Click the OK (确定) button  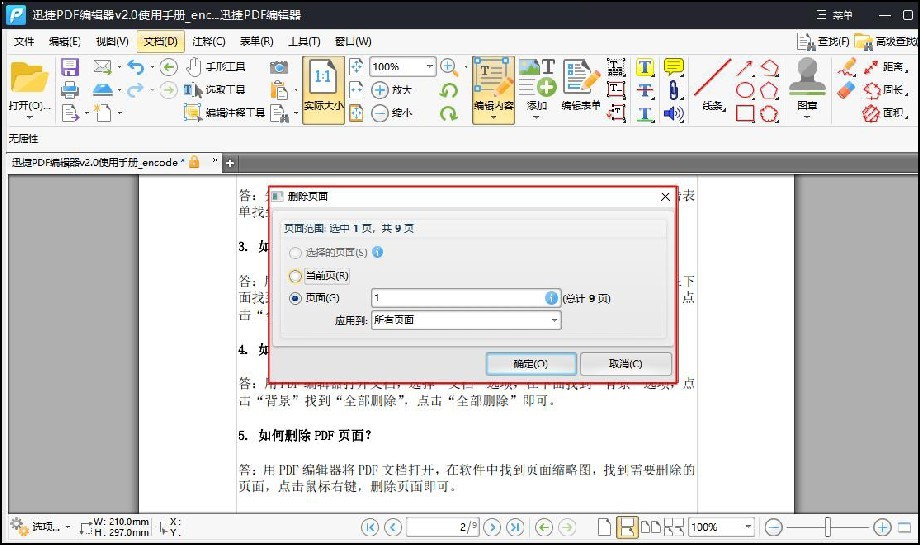(531, 364)
